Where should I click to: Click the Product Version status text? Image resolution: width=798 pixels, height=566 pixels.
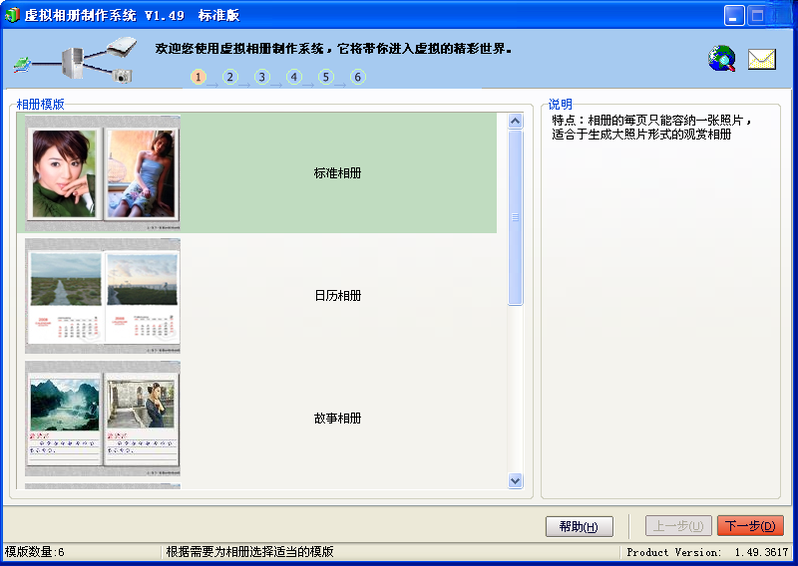tap(707, 552)
